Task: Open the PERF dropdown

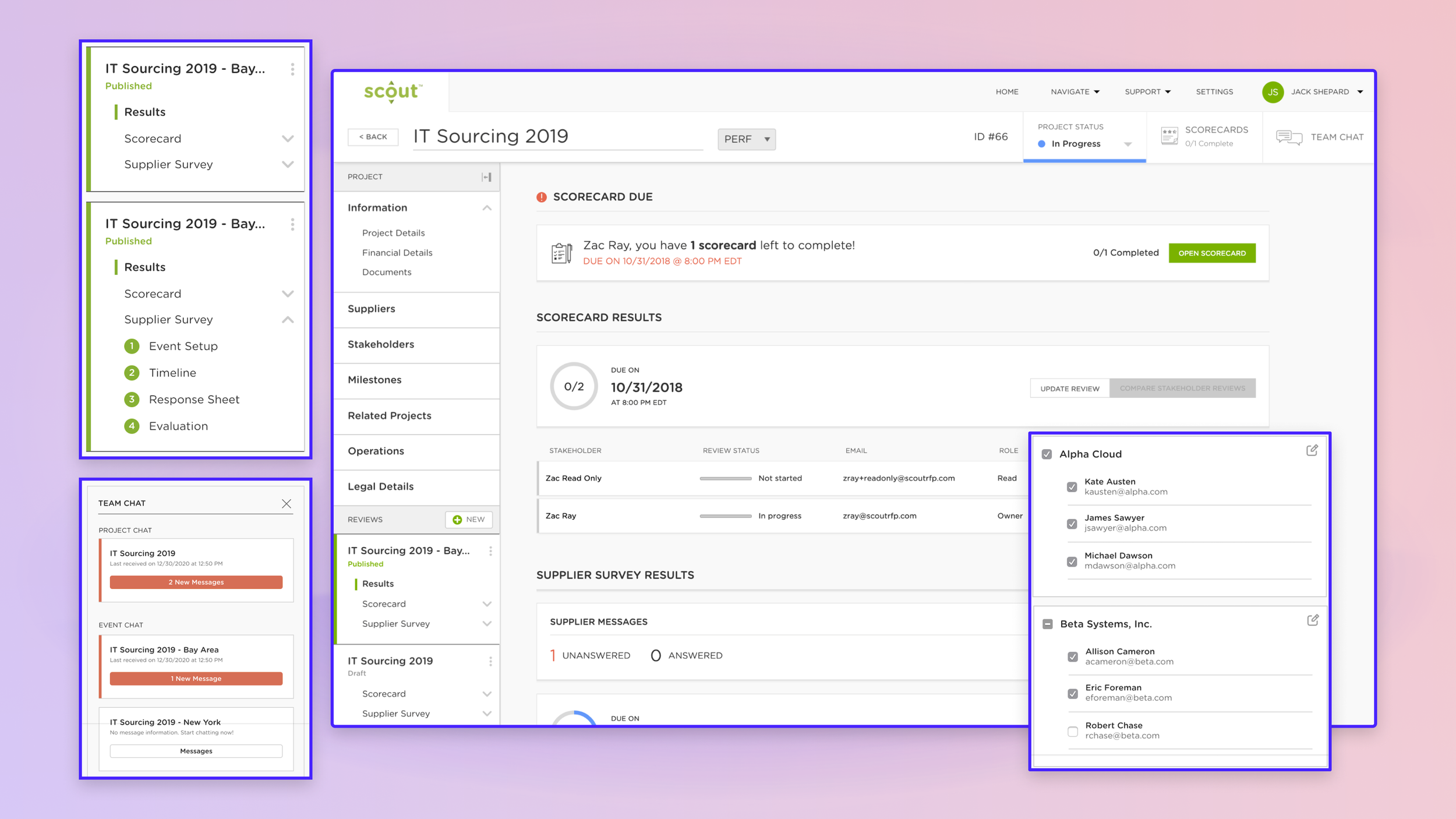Action: (x=746, y=139)
